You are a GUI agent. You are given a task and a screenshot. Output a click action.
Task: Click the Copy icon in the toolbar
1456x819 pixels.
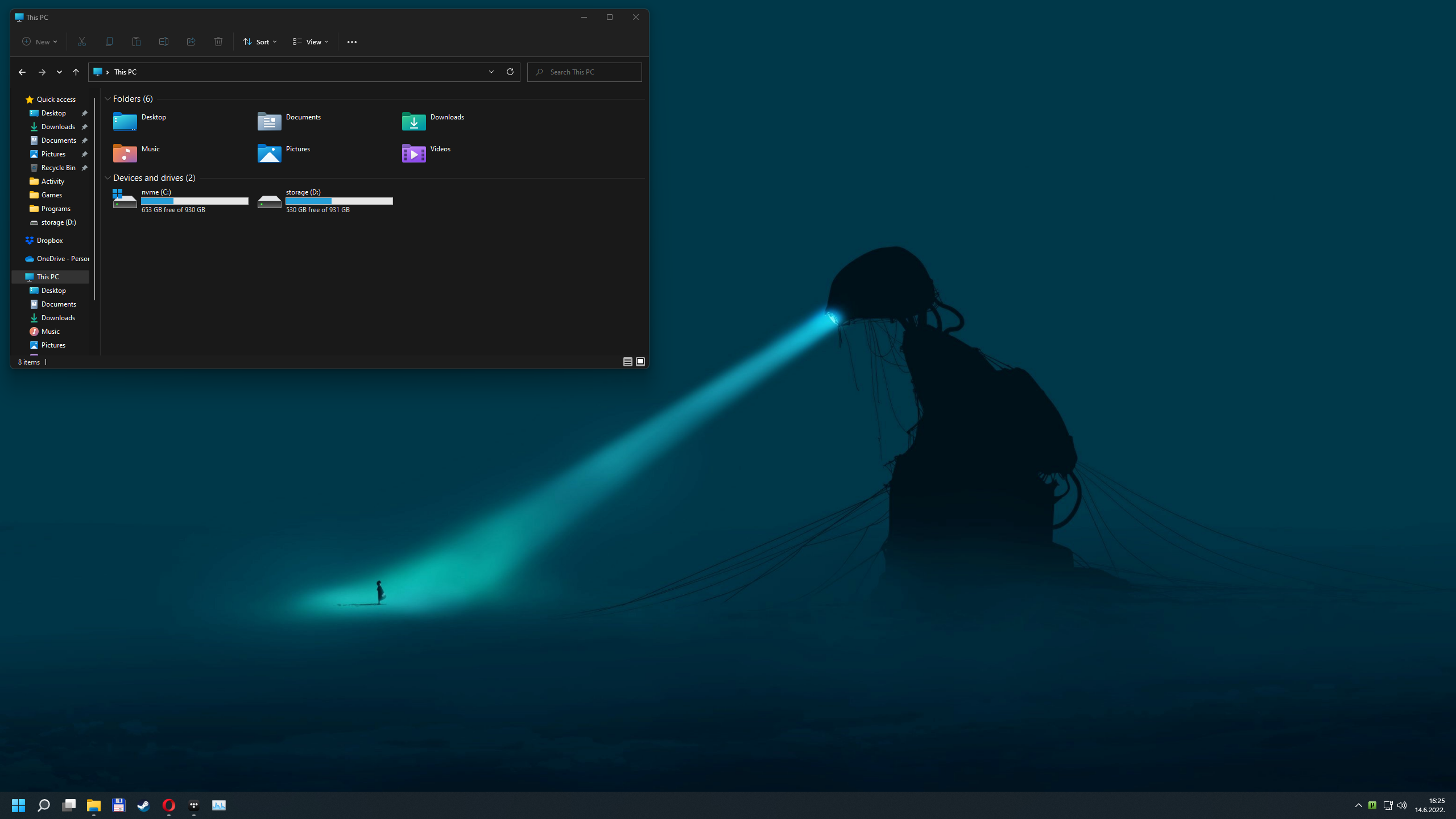[x=109, y=42]
